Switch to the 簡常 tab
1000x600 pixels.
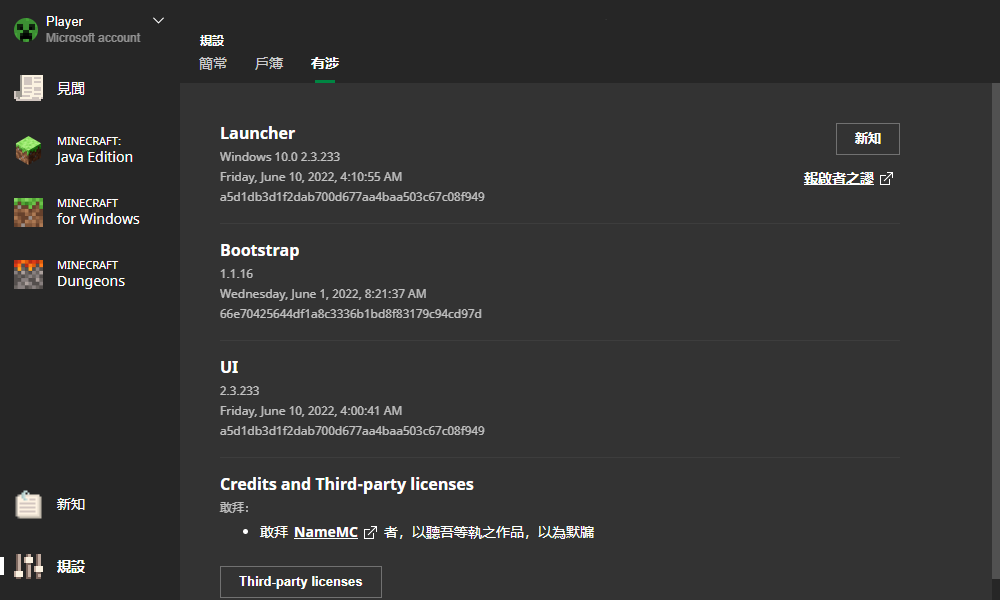coord(213,63)
